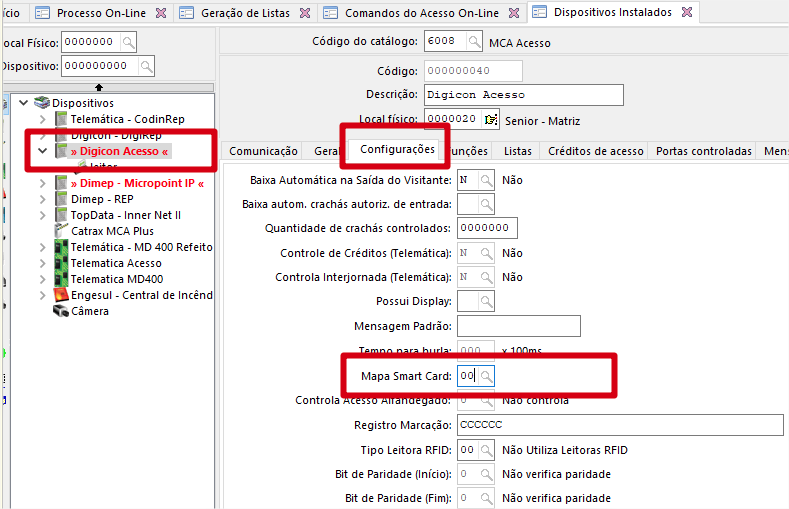
Task: Edit the Mensagem Padrão field
Action: click(519, 326)
